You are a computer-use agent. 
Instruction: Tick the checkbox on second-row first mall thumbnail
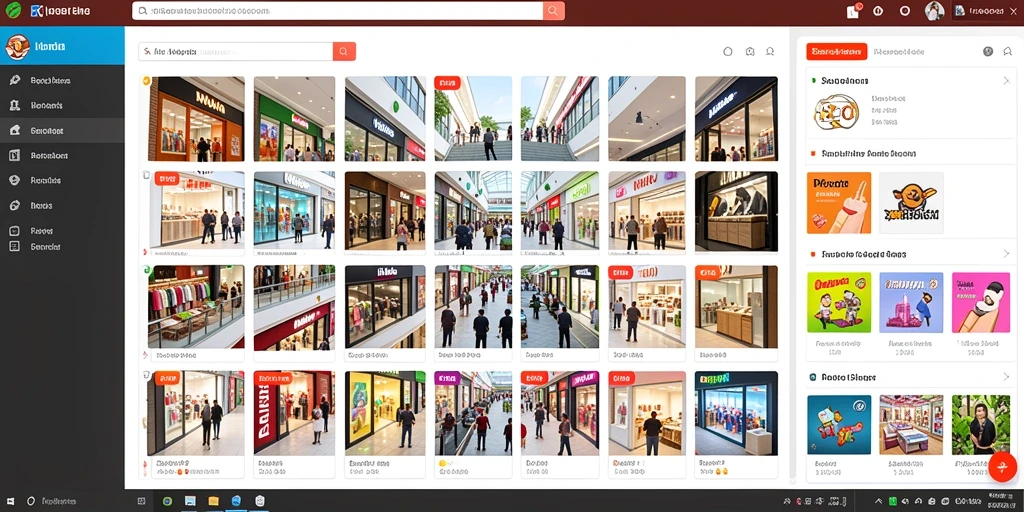(146, 176)
